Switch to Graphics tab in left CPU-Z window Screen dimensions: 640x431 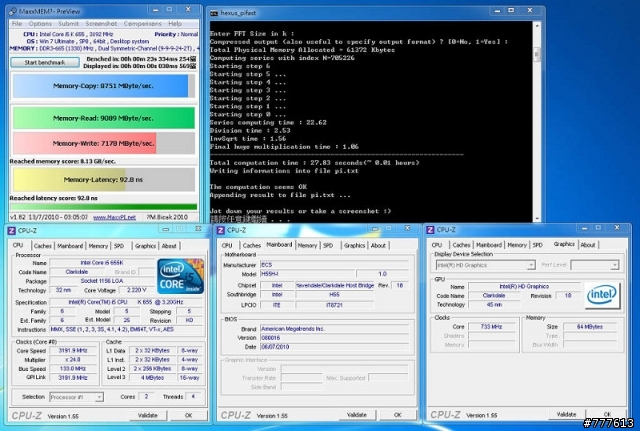coord(145,246)
